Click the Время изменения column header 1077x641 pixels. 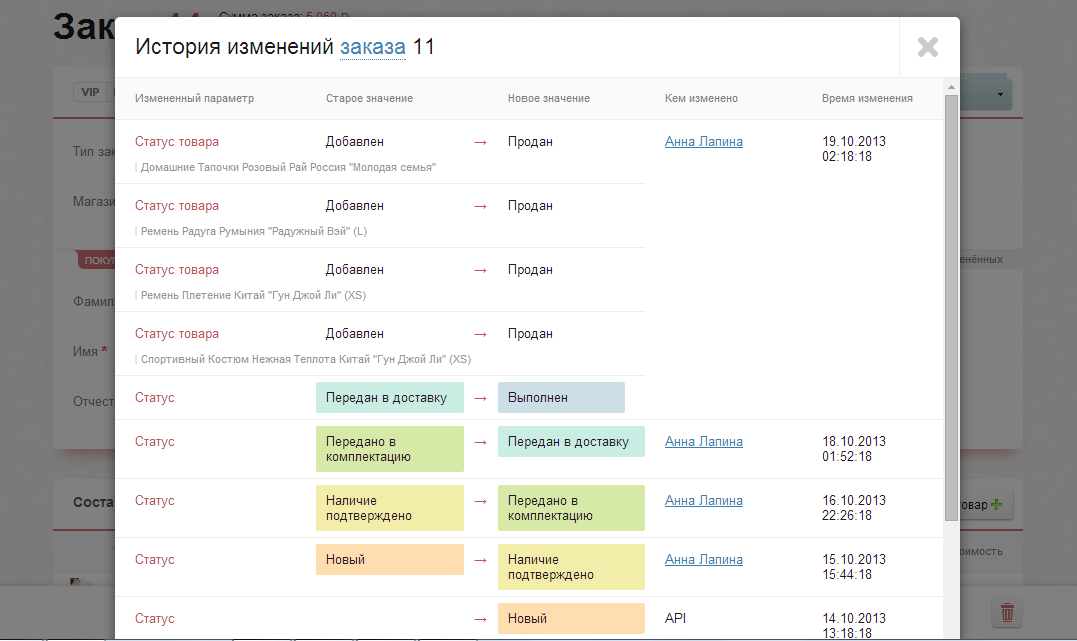pos(866,99)
